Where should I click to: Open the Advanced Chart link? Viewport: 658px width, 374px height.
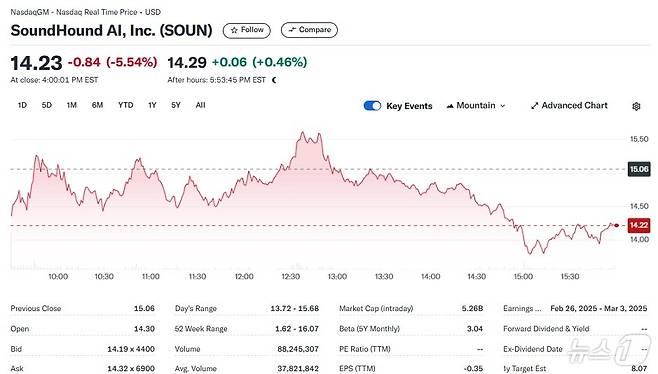(569, 106)
